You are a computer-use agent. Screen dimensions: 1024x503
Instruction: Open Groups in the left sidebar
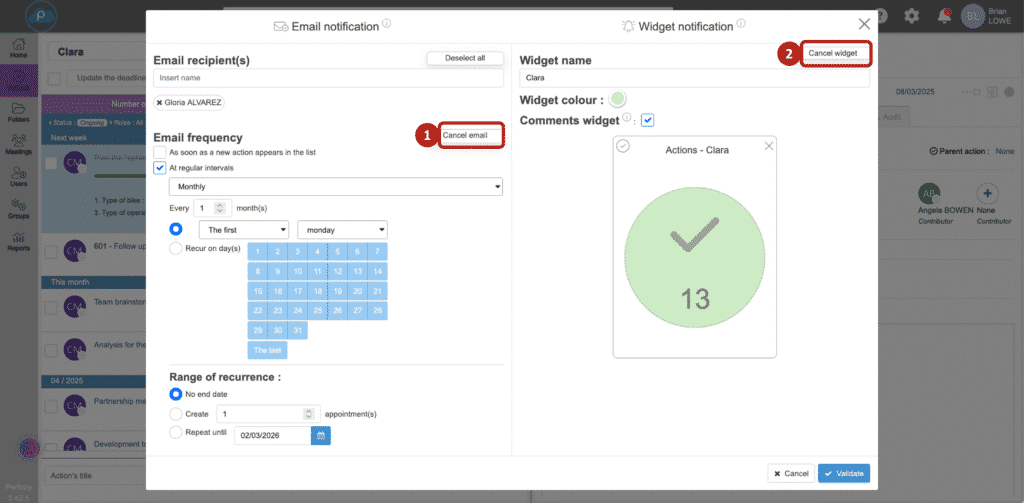tap(18, 208)
